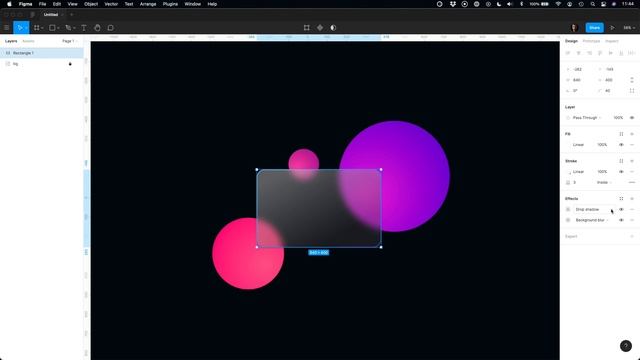The image size is (640, 360).
Task: Select the Comment tool
Action: click(x=110, y=28)
